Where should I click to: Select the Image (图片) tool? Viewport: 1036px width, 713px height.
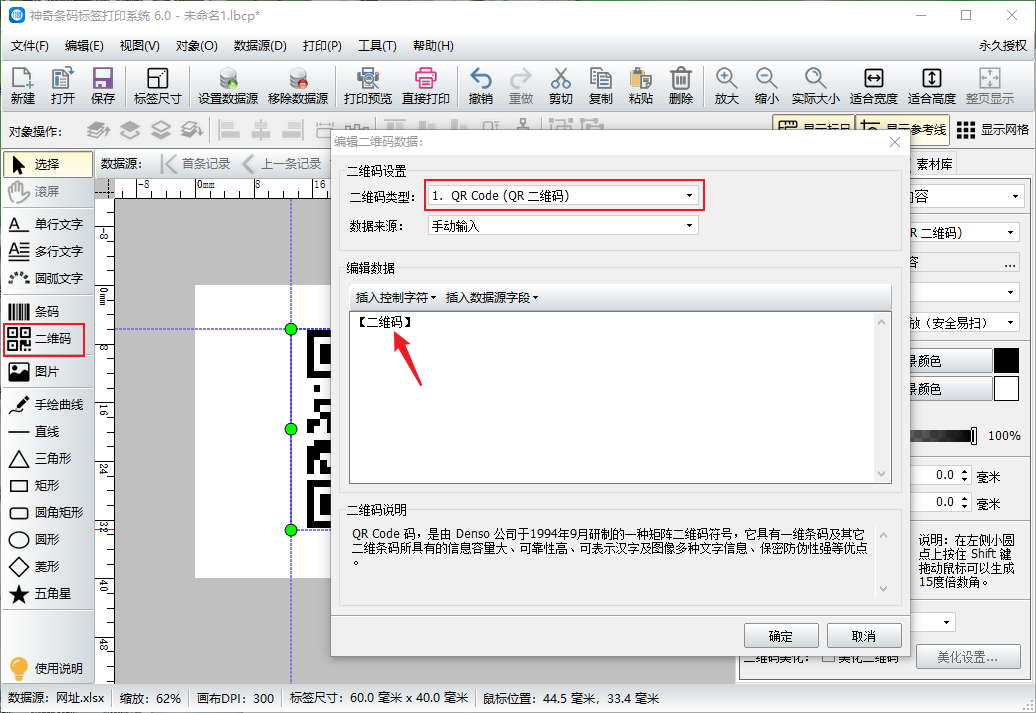coord(48,372)
